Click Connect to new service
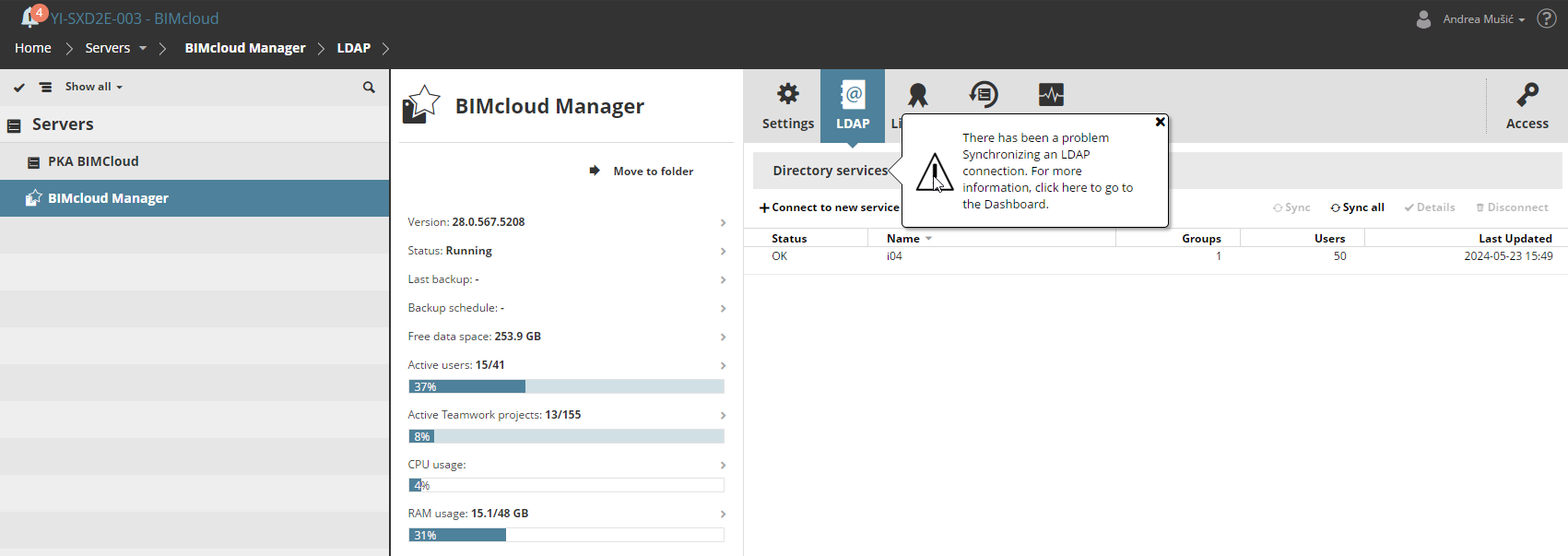 tap(829, 207)
